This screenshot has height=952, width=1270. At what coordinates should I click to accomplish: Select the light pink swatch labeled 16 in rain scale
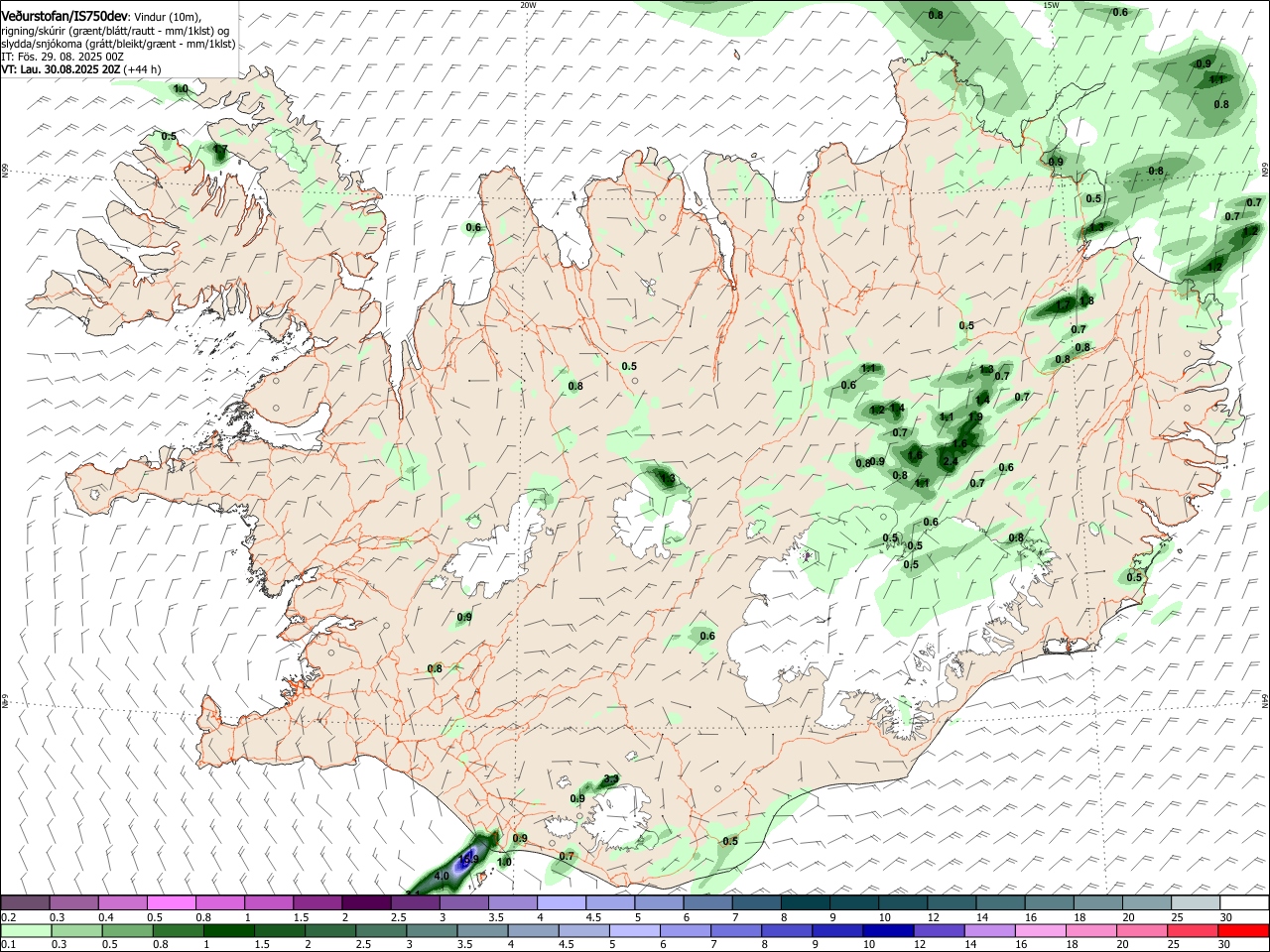1040,931
